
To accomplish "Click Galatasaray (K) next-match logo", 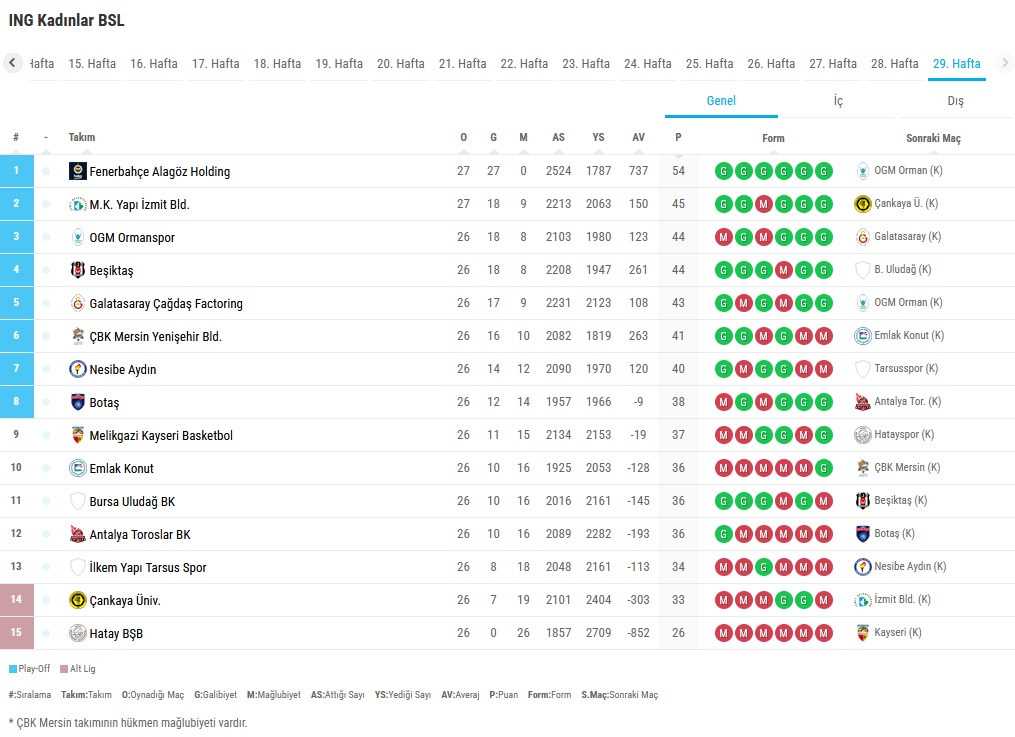I will (x=862, y=237).
